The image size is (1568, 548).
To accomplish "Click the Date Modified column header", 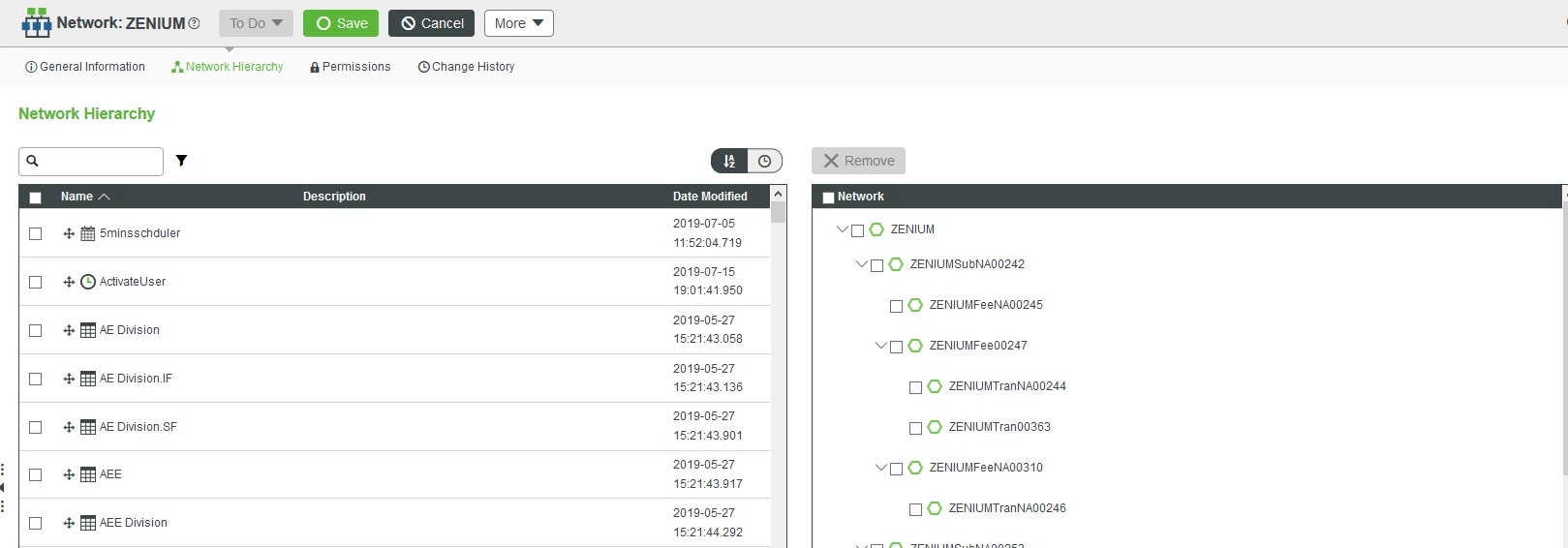I will 710,197.
